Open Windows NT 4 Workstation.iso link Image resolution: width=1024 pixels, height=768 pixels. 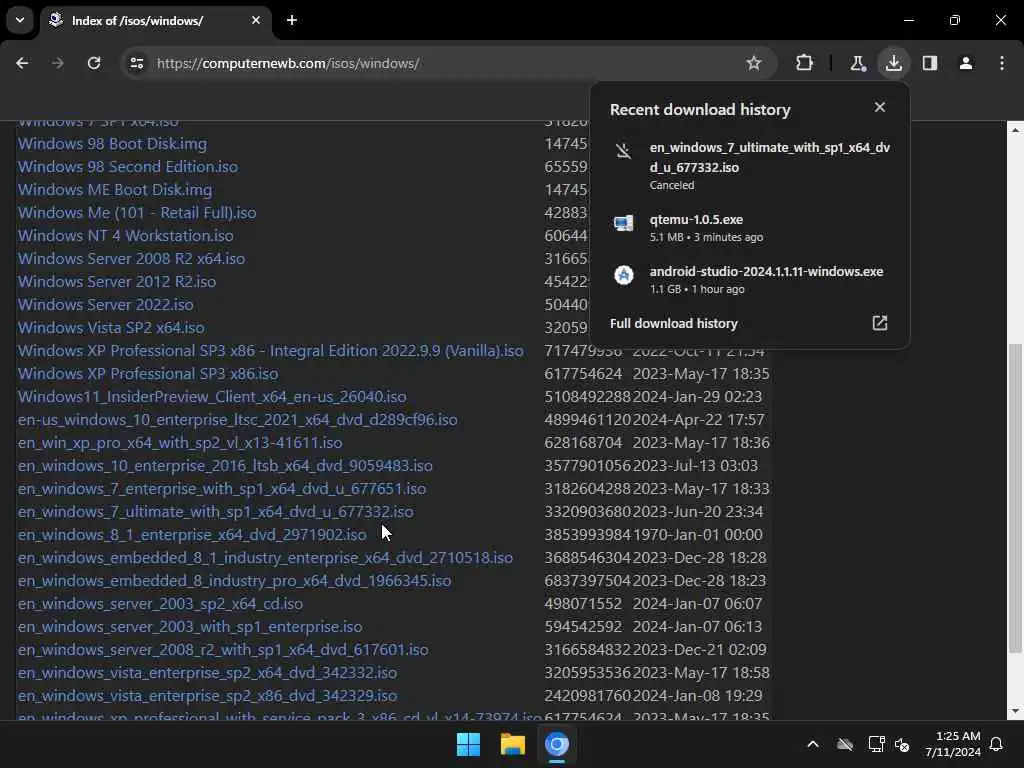[x=125, y=236]
